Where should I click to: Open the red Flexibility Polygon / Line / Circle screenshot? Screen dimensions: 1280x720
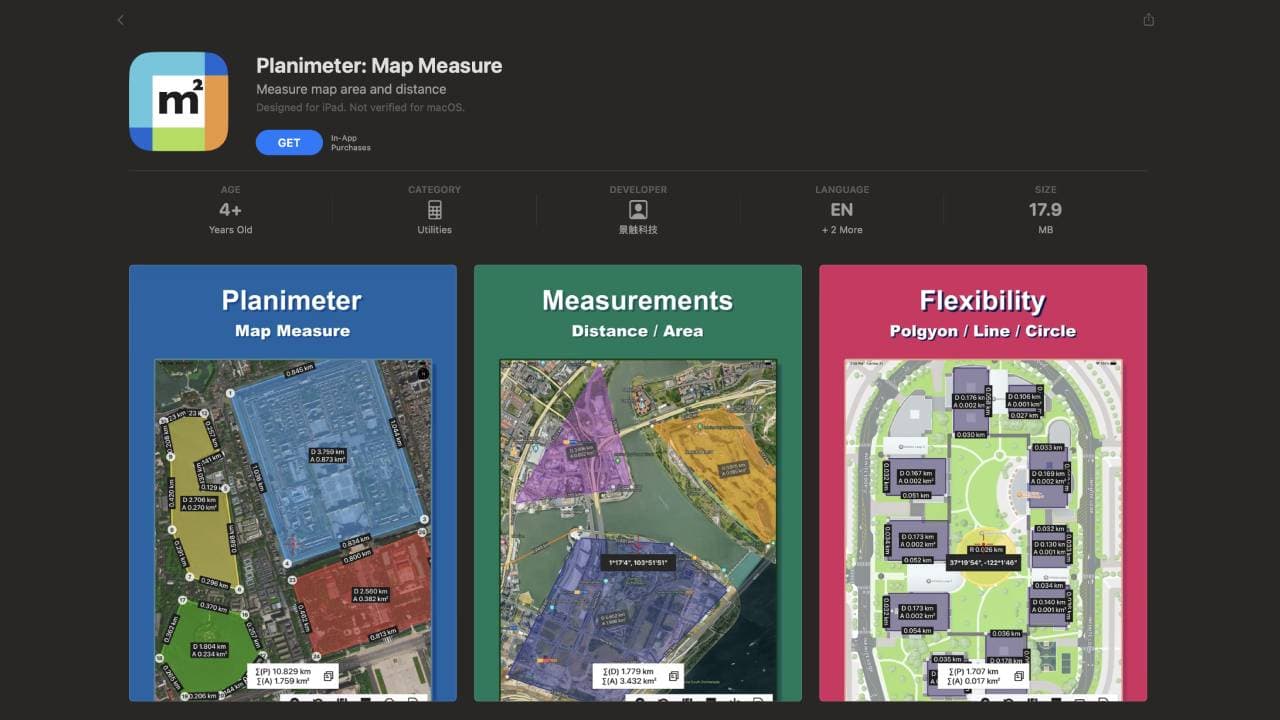983,483
